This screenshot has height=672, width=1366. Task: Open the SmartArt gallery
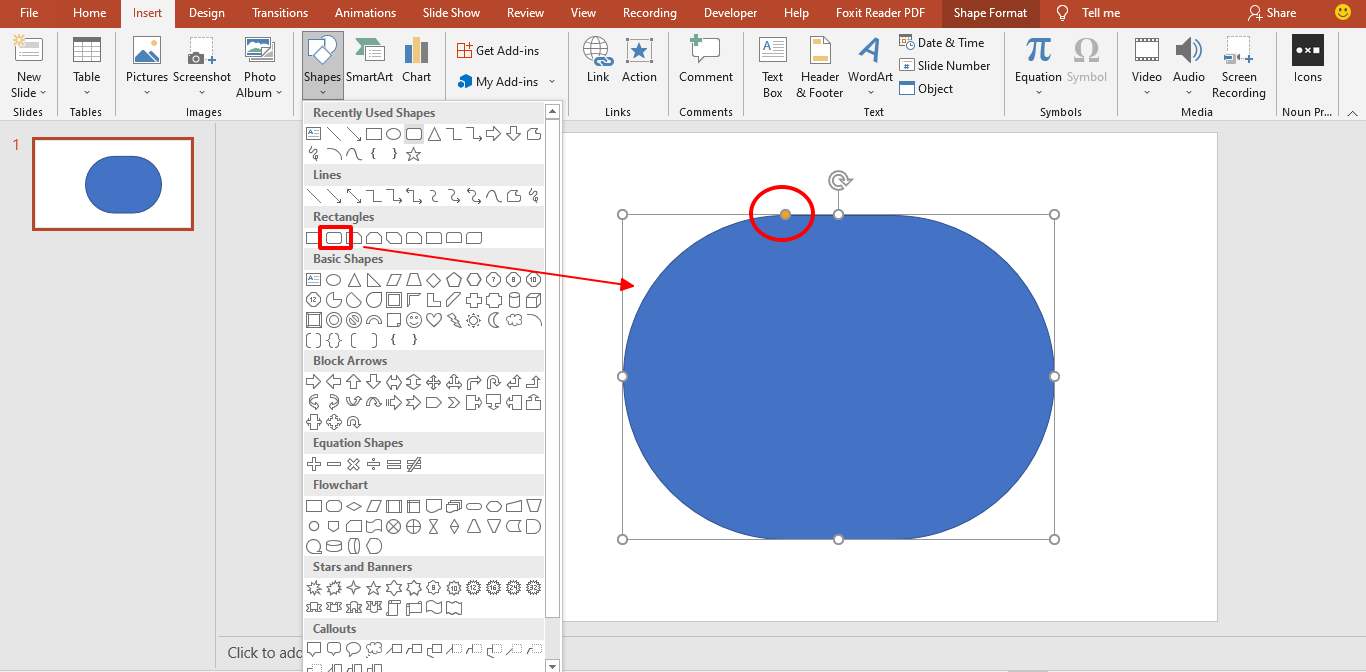tap(369, 60)
